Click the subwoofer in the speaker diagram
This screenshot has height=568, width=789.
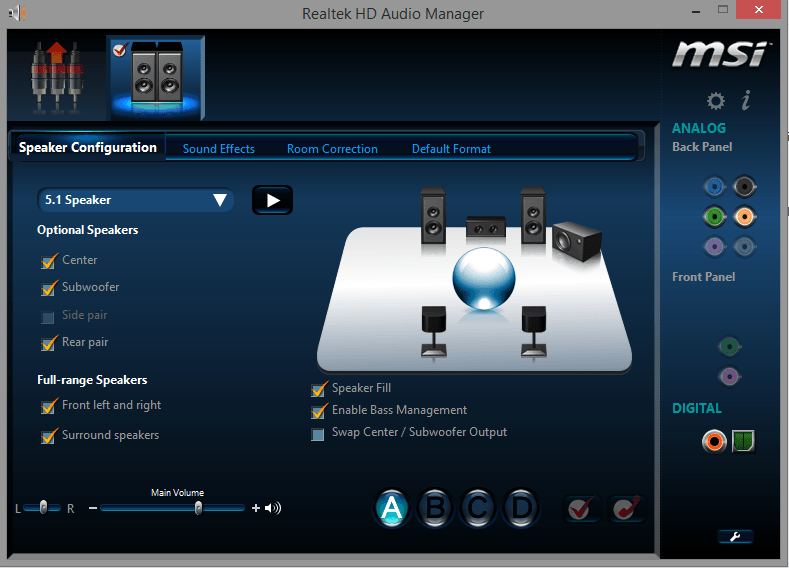click(578, 239)
